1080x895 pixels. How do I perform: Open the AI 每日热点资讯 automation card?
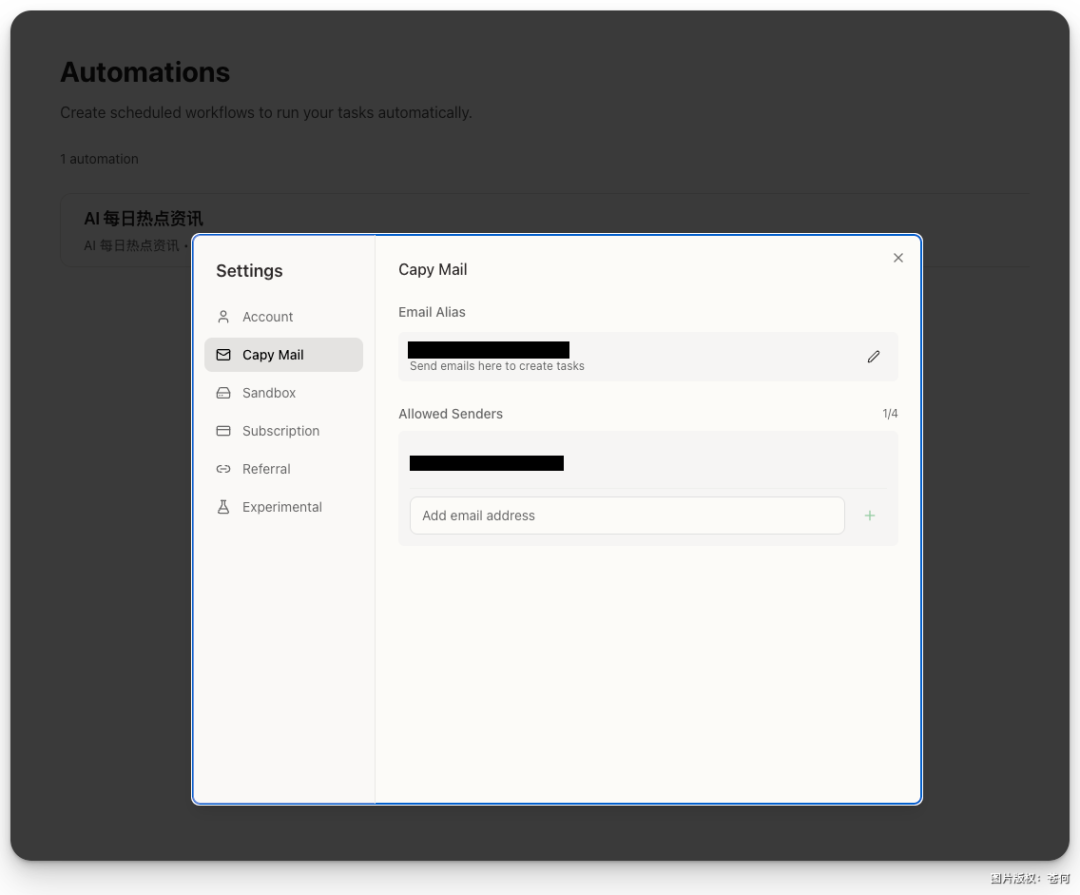click(146, 218)
